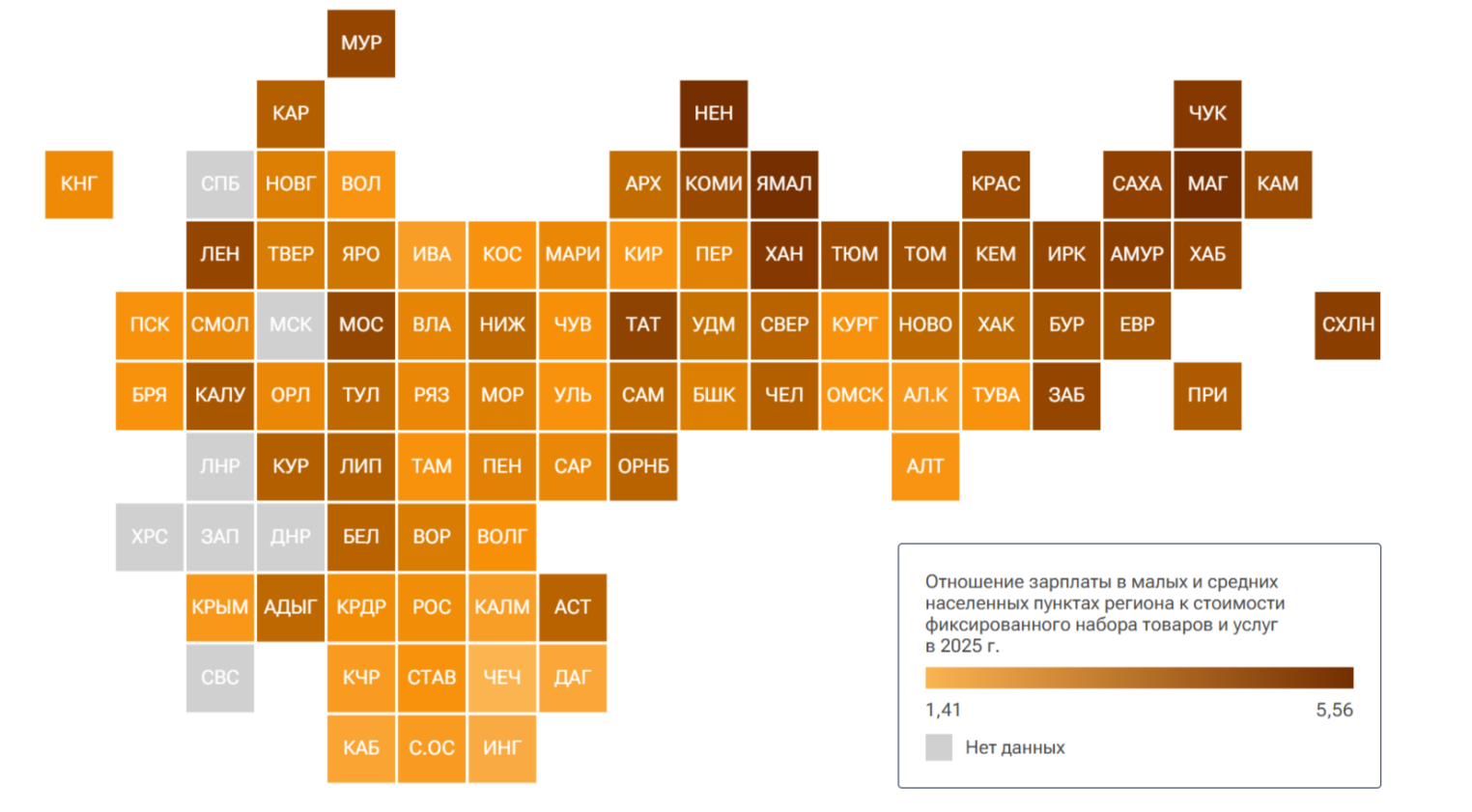This screenshot has height=812, width=1472.
Task: Click the МУР region tile
Action: [361, 43]
